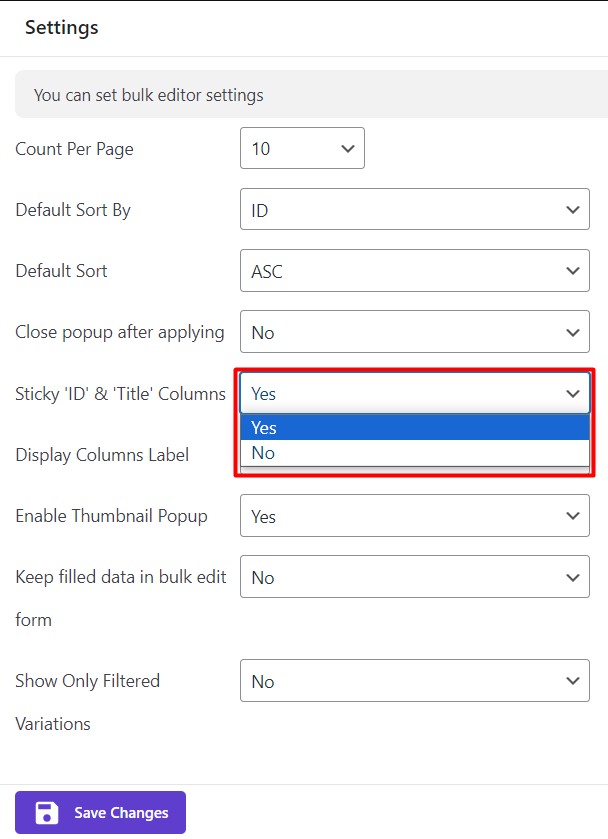Open the Show Only Filtered Variations dropdown
The image size is (608, 839).
pyautogui.click(x=414, y=681)
